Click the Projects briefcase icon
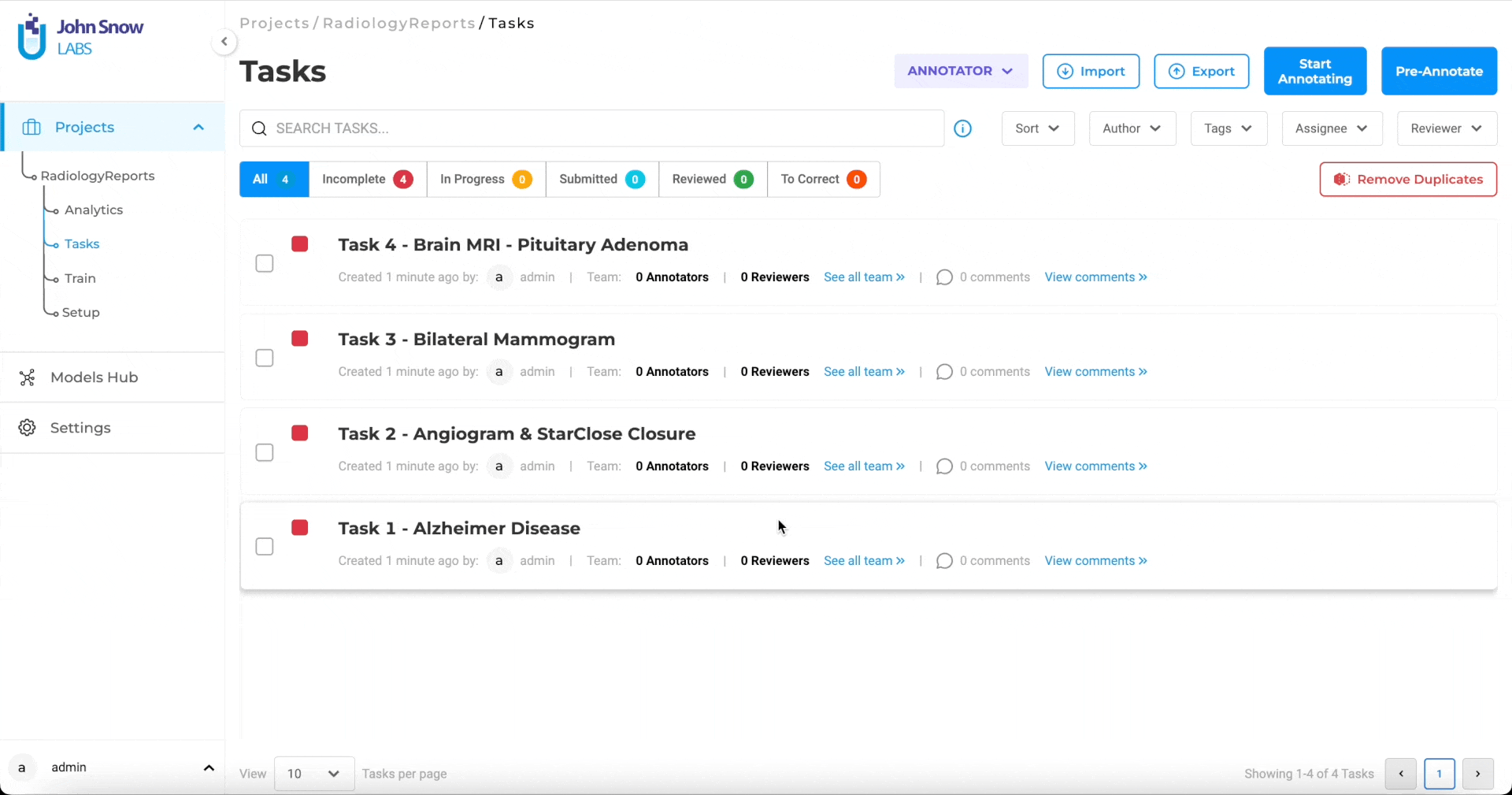This screenshot has width=1512, height=795. (x=31, y=127)
